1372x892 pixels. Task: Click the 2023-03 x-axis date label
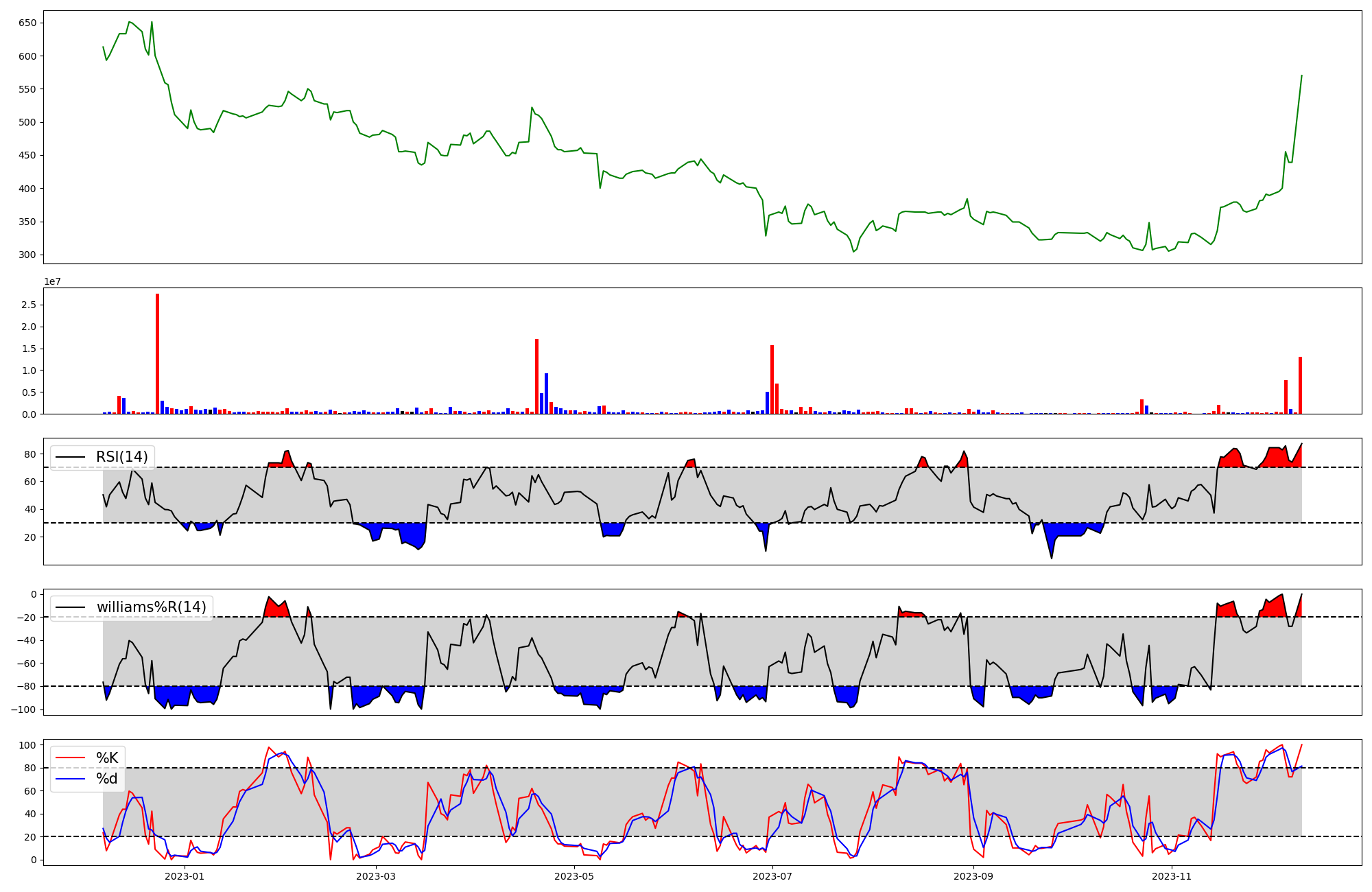pos(376,876)
